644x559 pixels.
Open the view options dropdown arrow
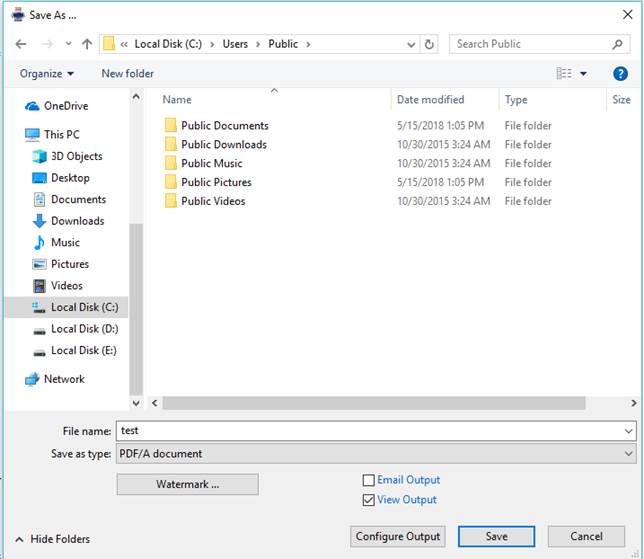pos(584,74)
